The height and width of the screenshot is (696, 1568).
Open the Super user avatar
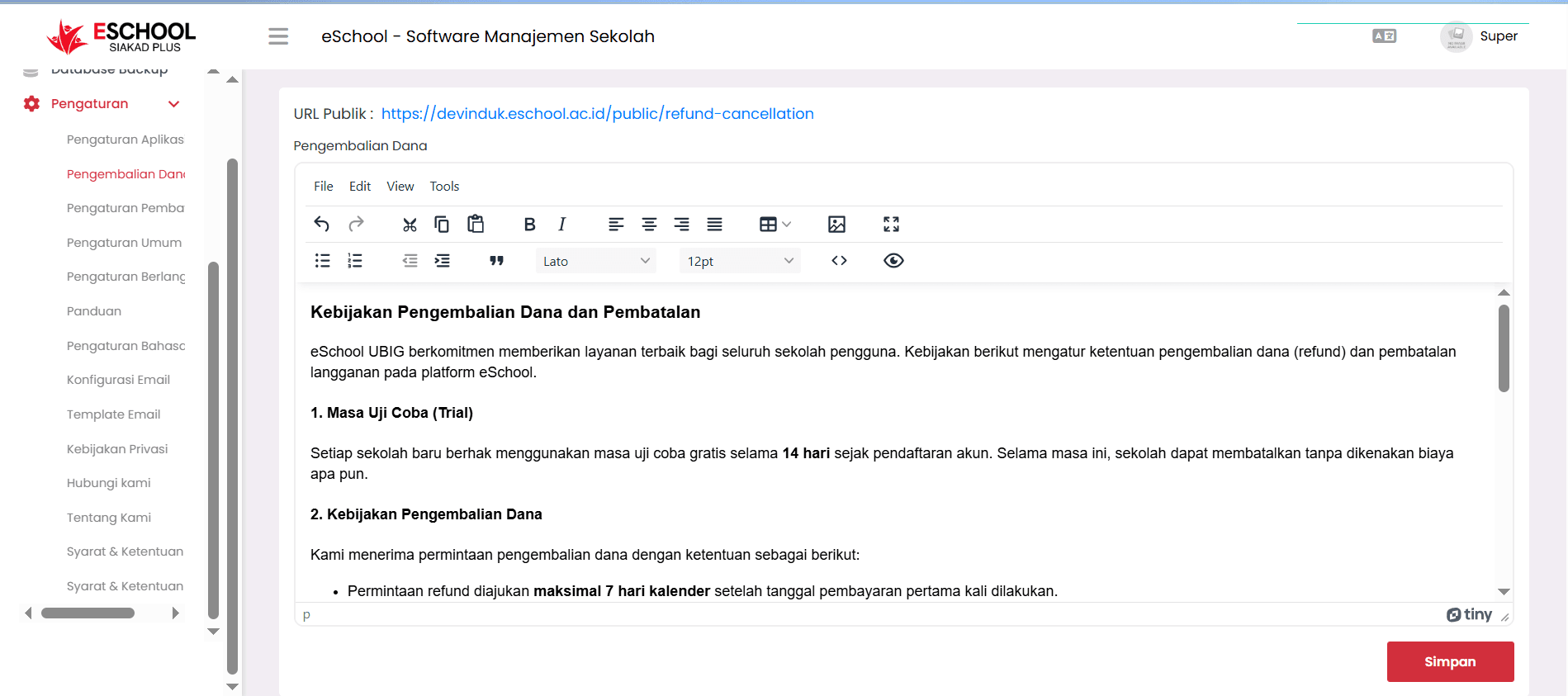click(x=1457, y=36)
